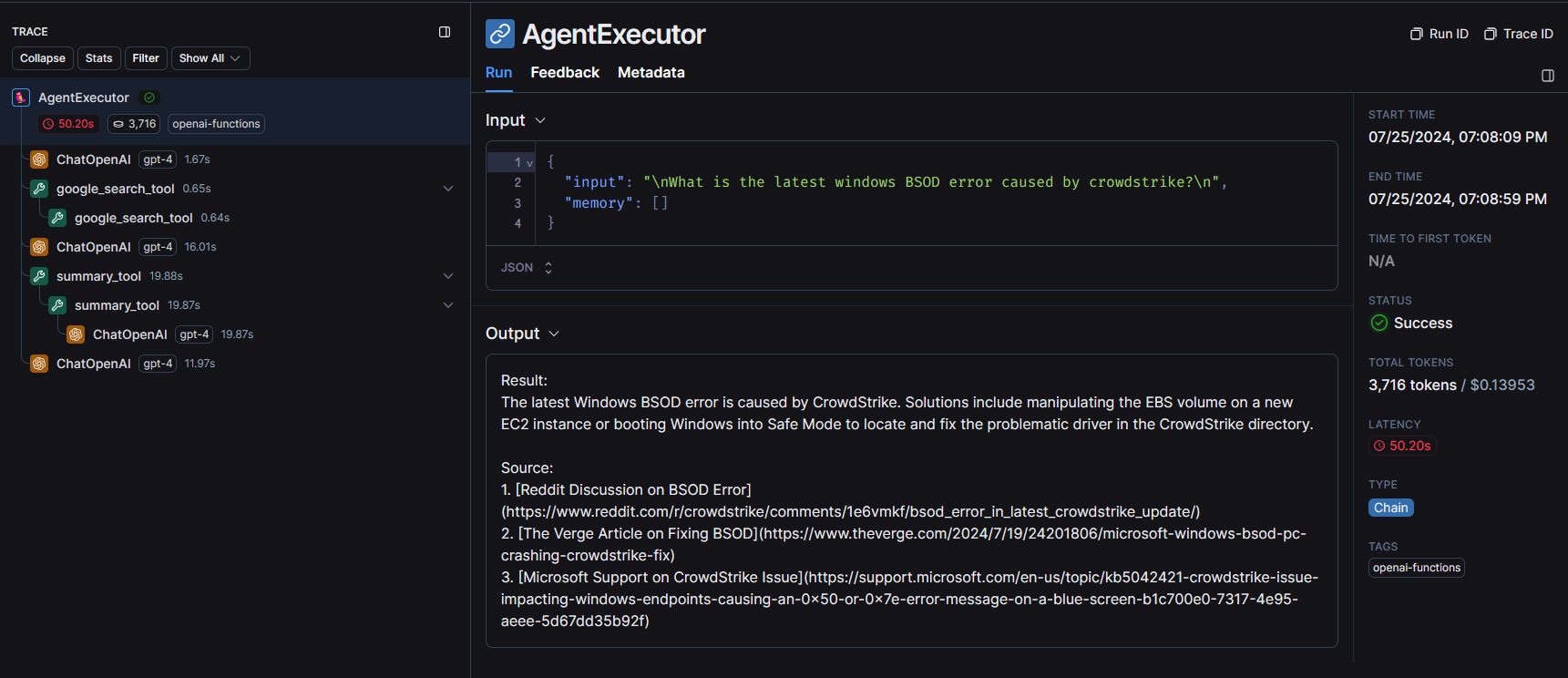Click the gpt-4 badge on 11.97s row
The image size is (1568, 678).
tap(158, 364)
